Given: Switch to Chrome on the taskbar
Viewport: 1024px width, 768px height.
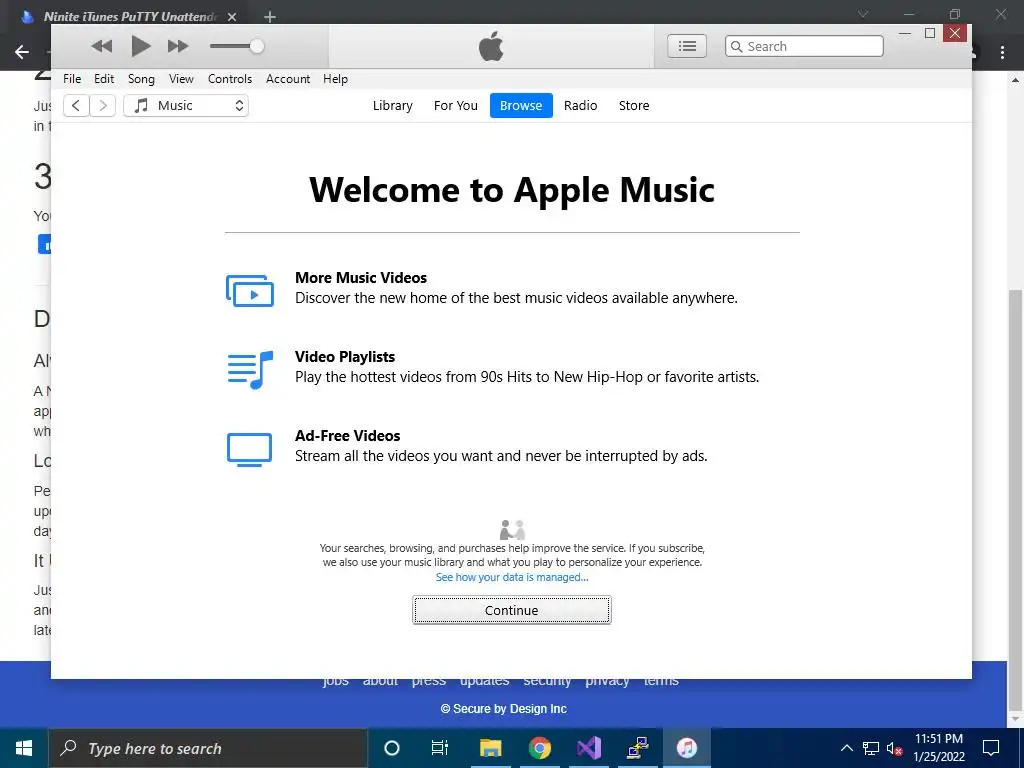Looking at the screenshot, I should click(539, 748).
